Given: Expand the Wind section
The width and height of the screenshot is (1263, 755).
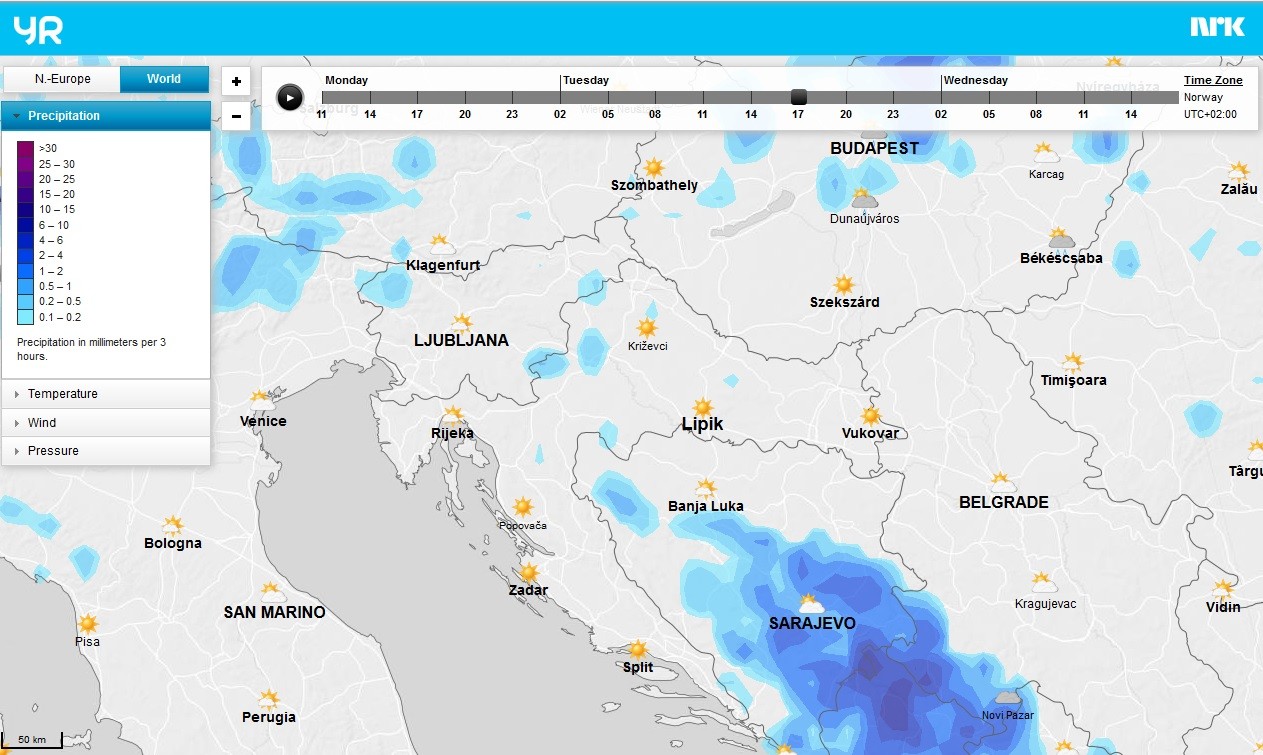Looking at the screenshot, I should (106, 423).
